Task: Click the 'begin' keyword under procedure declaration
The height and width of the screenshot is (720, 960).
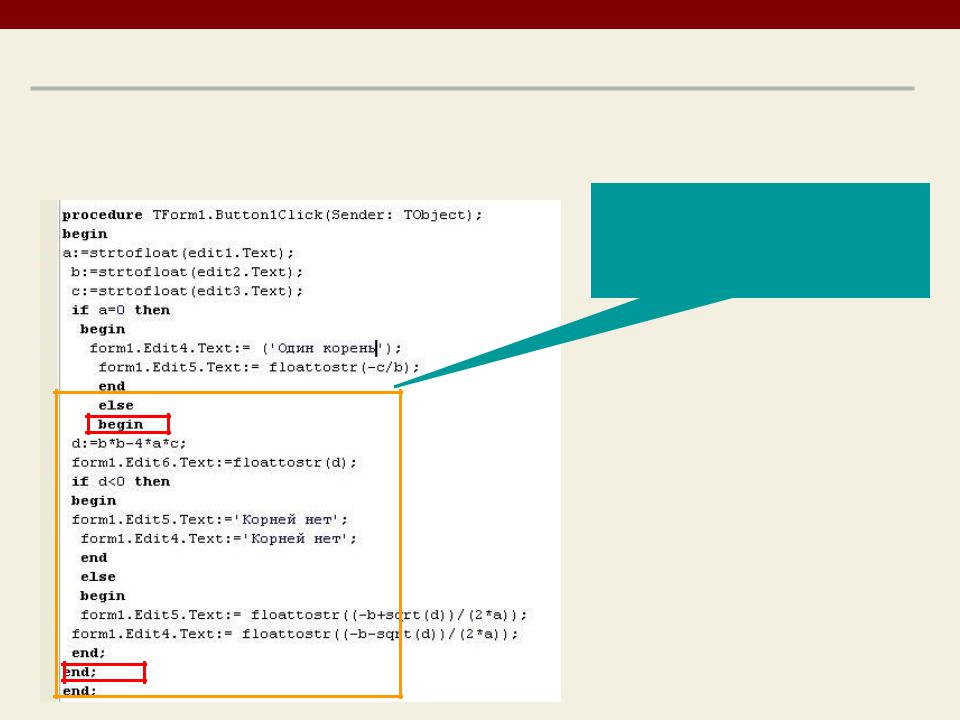Action: (x=84, y=234)
